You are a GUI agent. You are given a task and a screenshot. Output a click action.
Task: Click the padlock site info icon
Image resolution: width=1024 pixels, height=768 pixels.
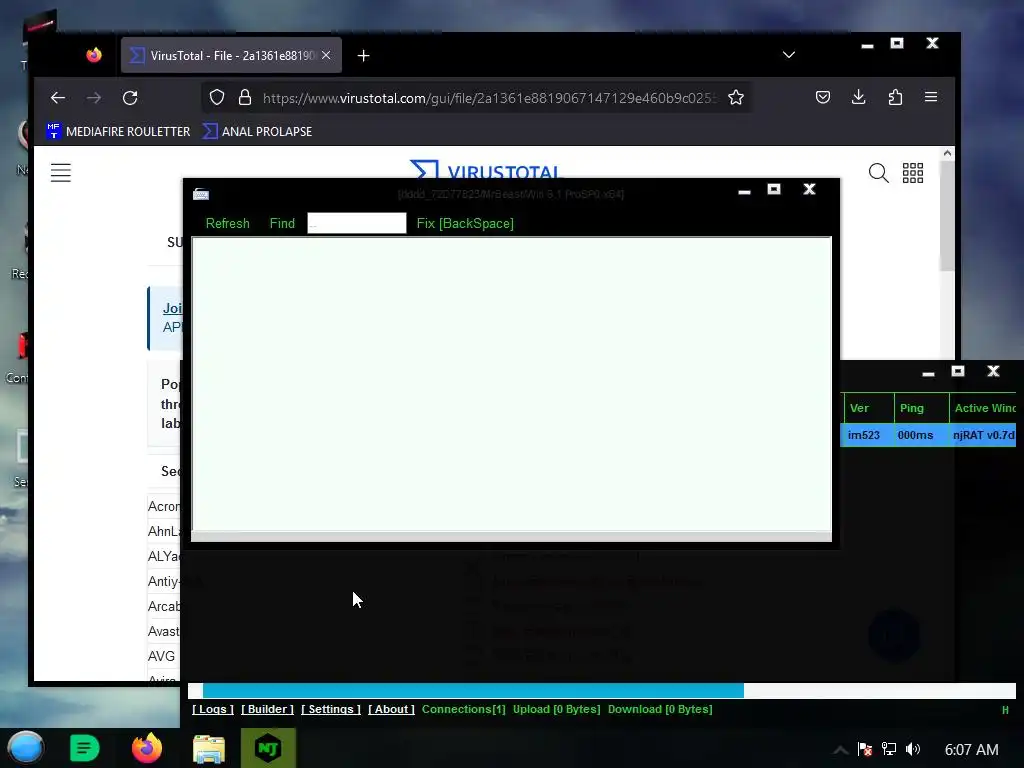(245, 98)
